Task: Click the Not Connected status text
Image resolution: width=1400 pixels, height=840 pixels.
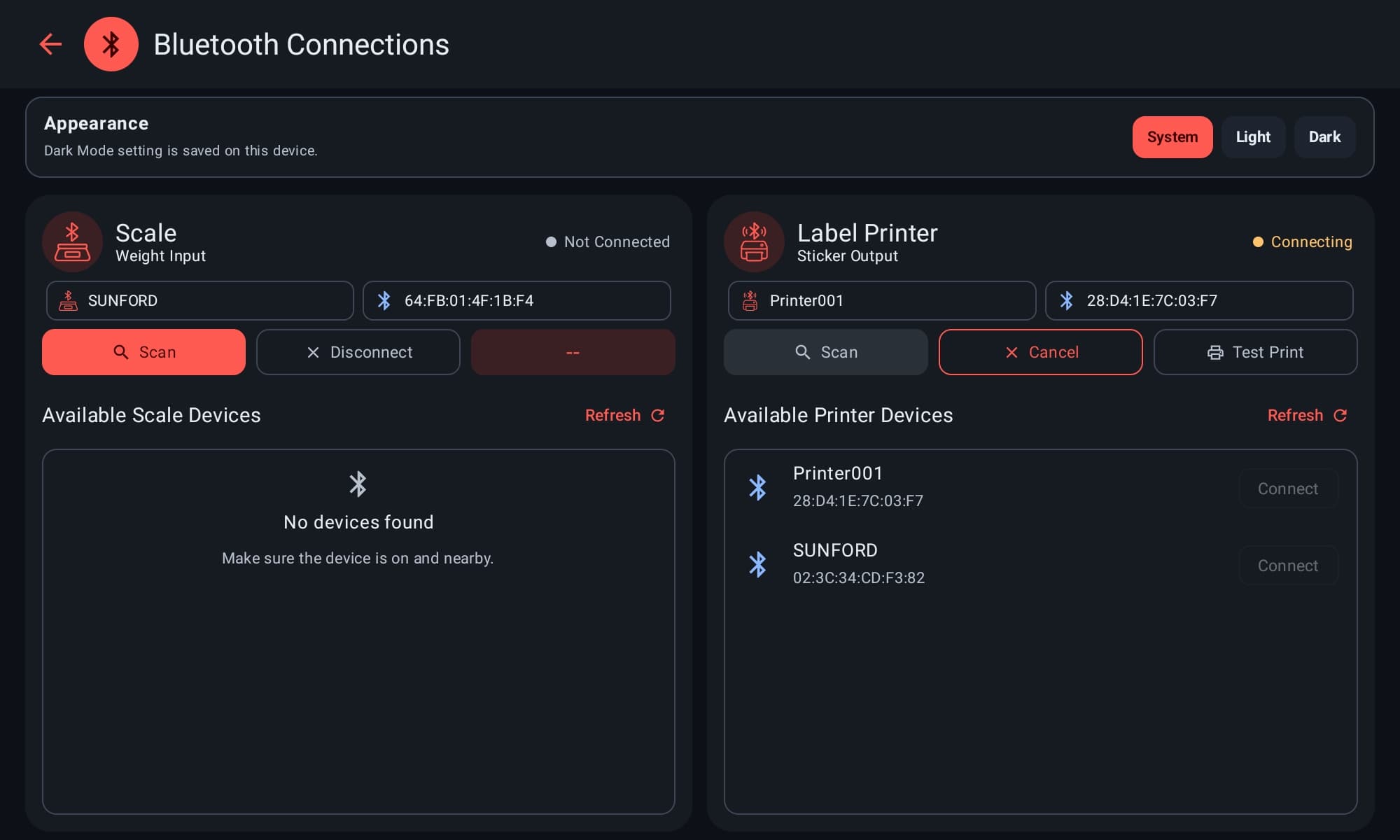Action: click(617, 241)
